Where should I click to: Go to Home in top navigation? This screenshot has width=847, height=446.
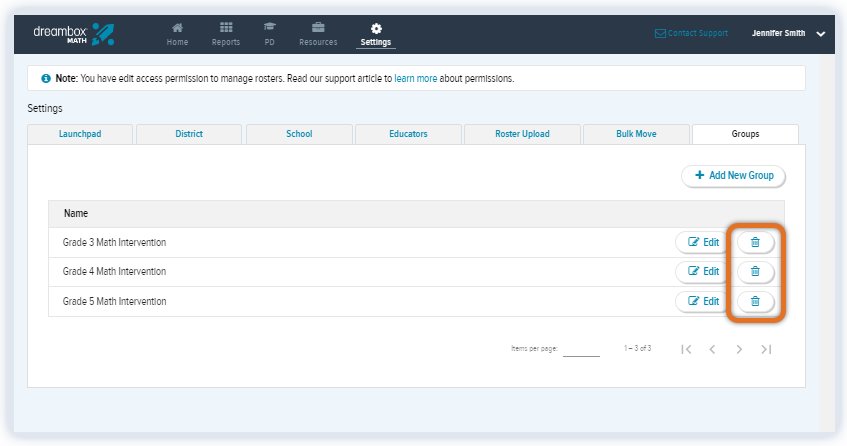[x=177, y=34]
